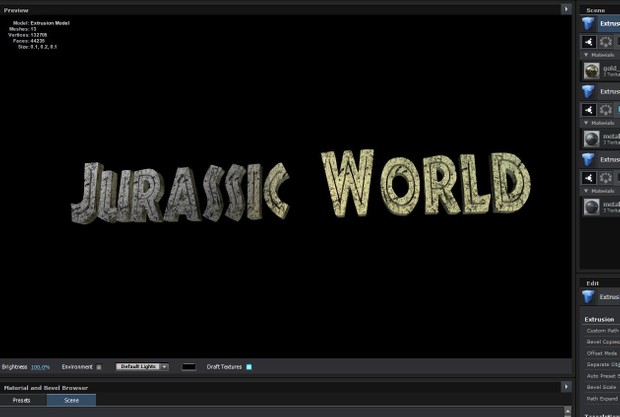Click the top Extrusion model name label
Image resolution: width=620 pixels, height=417 pixels.
coord(610,24)
